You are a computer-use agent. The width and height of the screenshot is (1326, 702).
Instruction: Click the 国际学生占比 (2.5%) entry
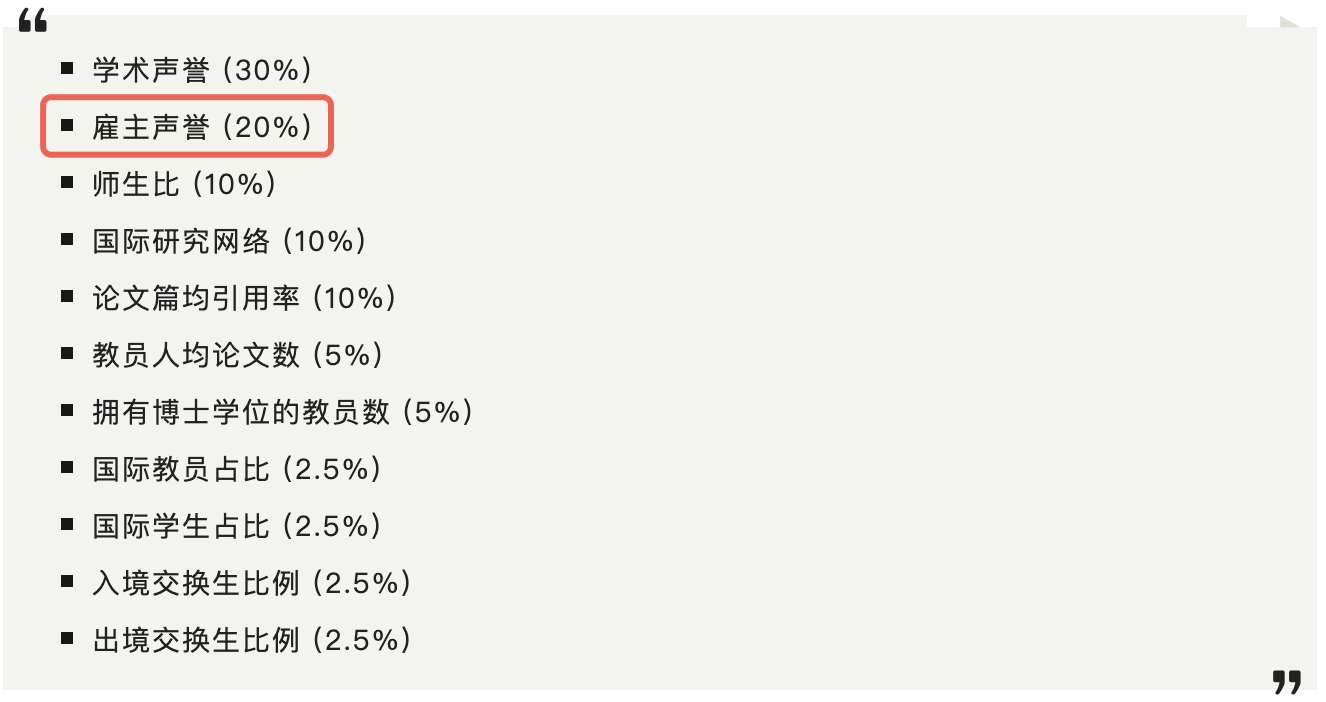click(237, 526)
